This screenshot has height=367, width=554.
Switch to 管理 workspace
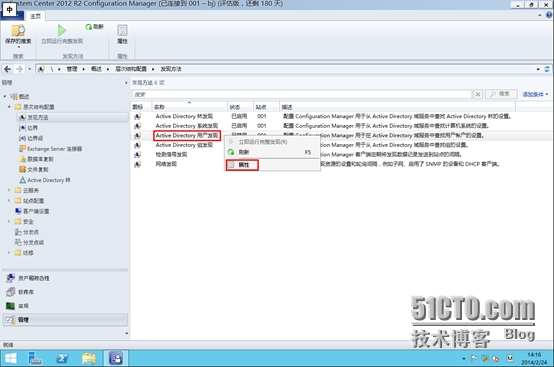click(x=65, y=320)
